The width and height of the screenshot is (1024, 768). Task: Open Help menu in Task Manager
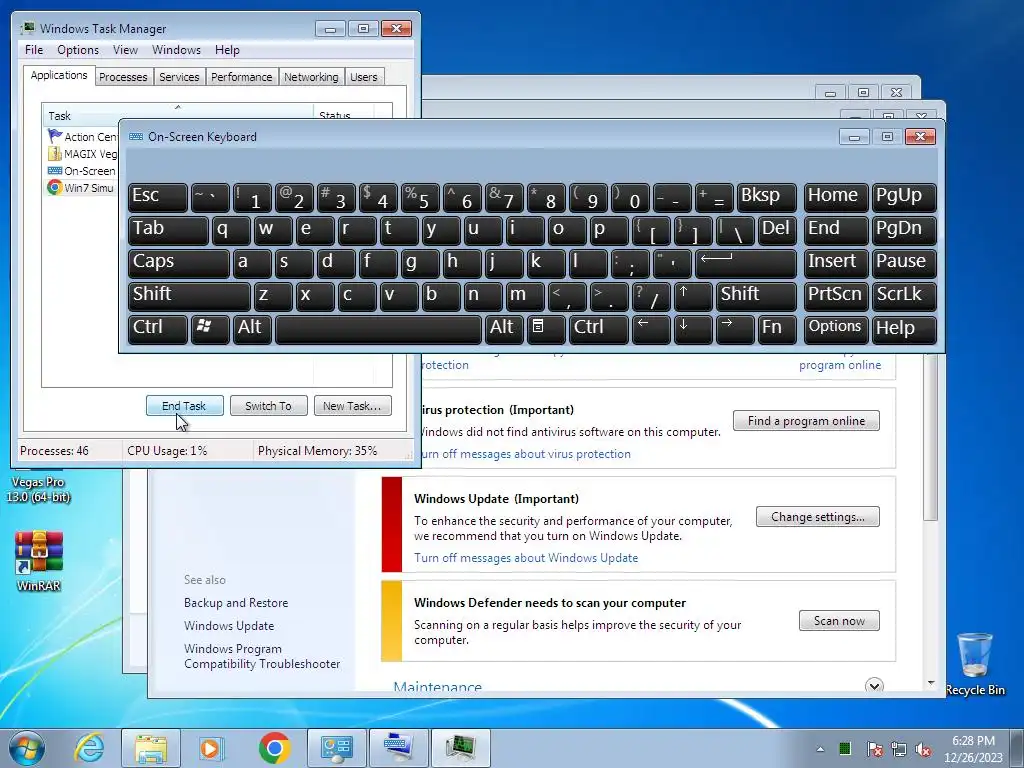227,50
